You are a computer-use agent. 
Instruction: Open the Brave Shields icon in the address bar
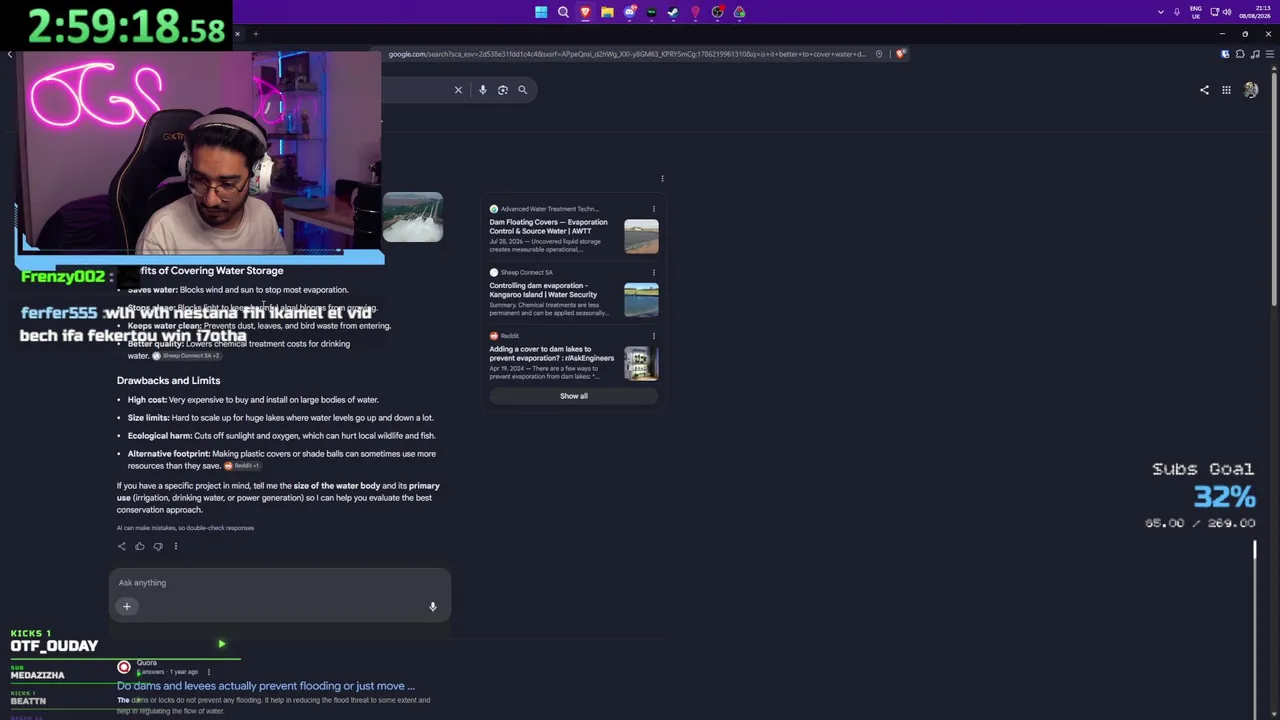[900, 54]
